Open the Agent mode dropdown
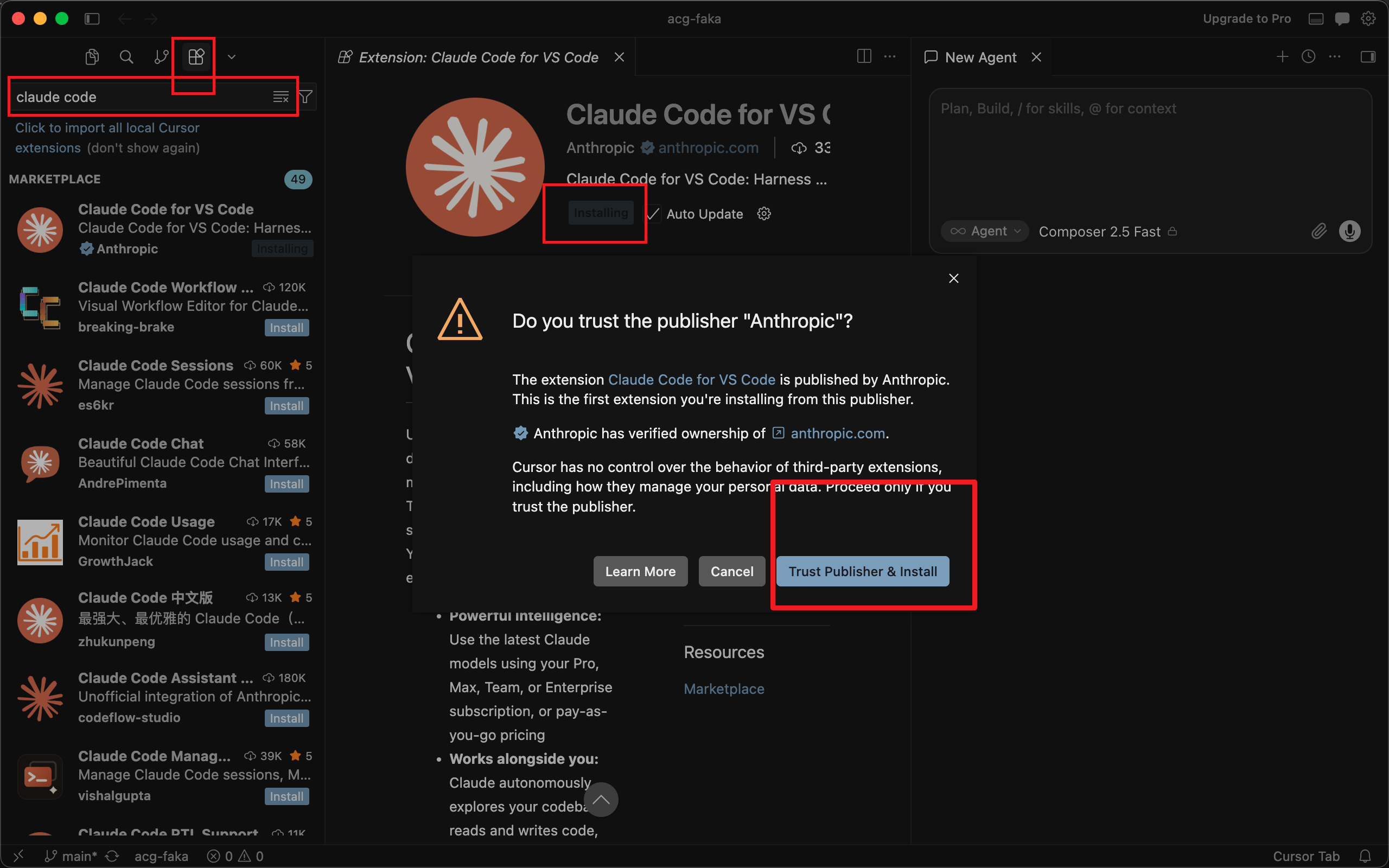 click(985, 231)
